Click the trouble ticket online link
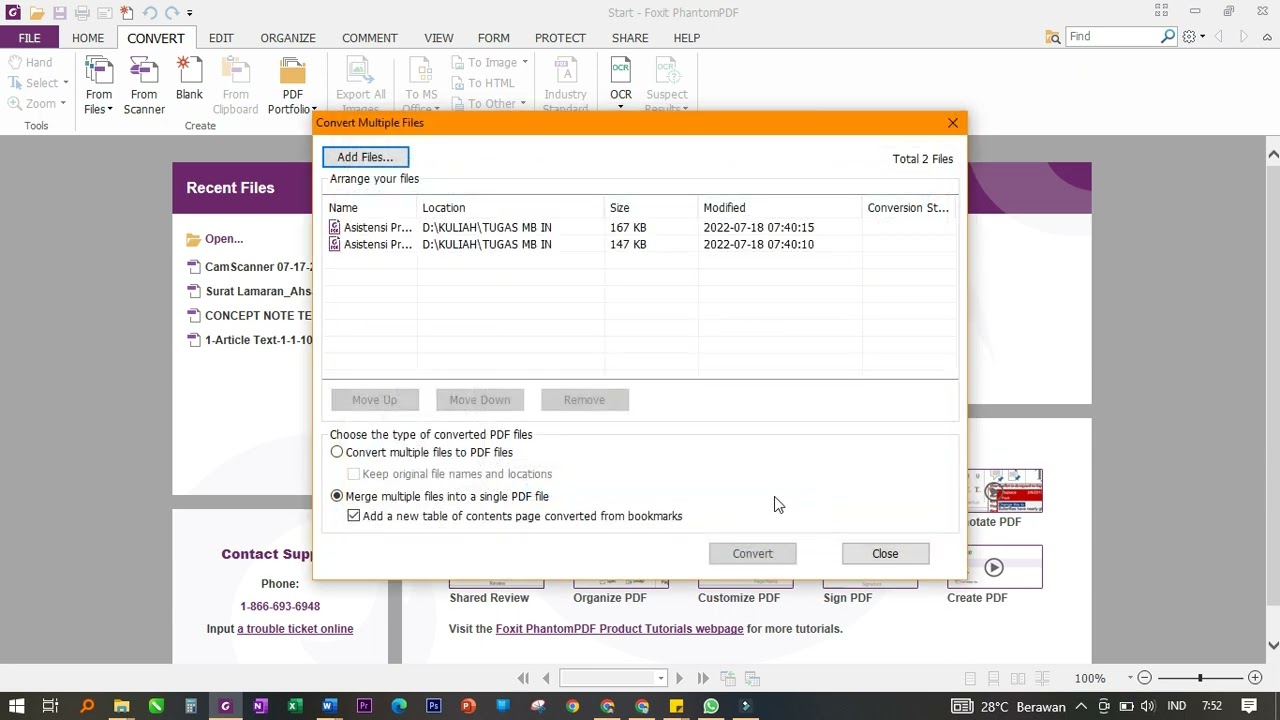 pyautogui.click(x=295, y=629)
